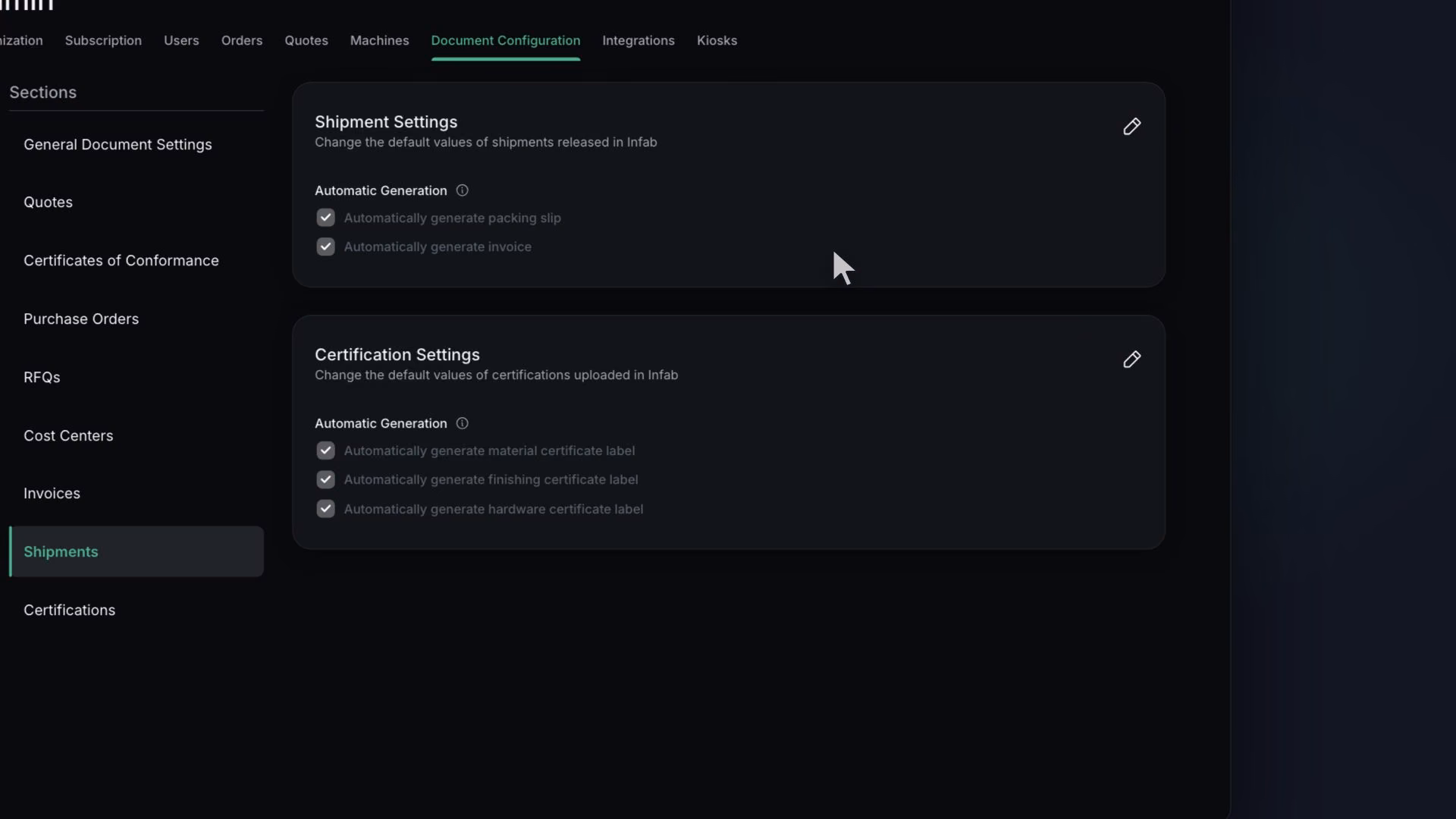Select General Document Settings section
The width and height of the screenshot is (1456, 819).
[x=136, y=144]
